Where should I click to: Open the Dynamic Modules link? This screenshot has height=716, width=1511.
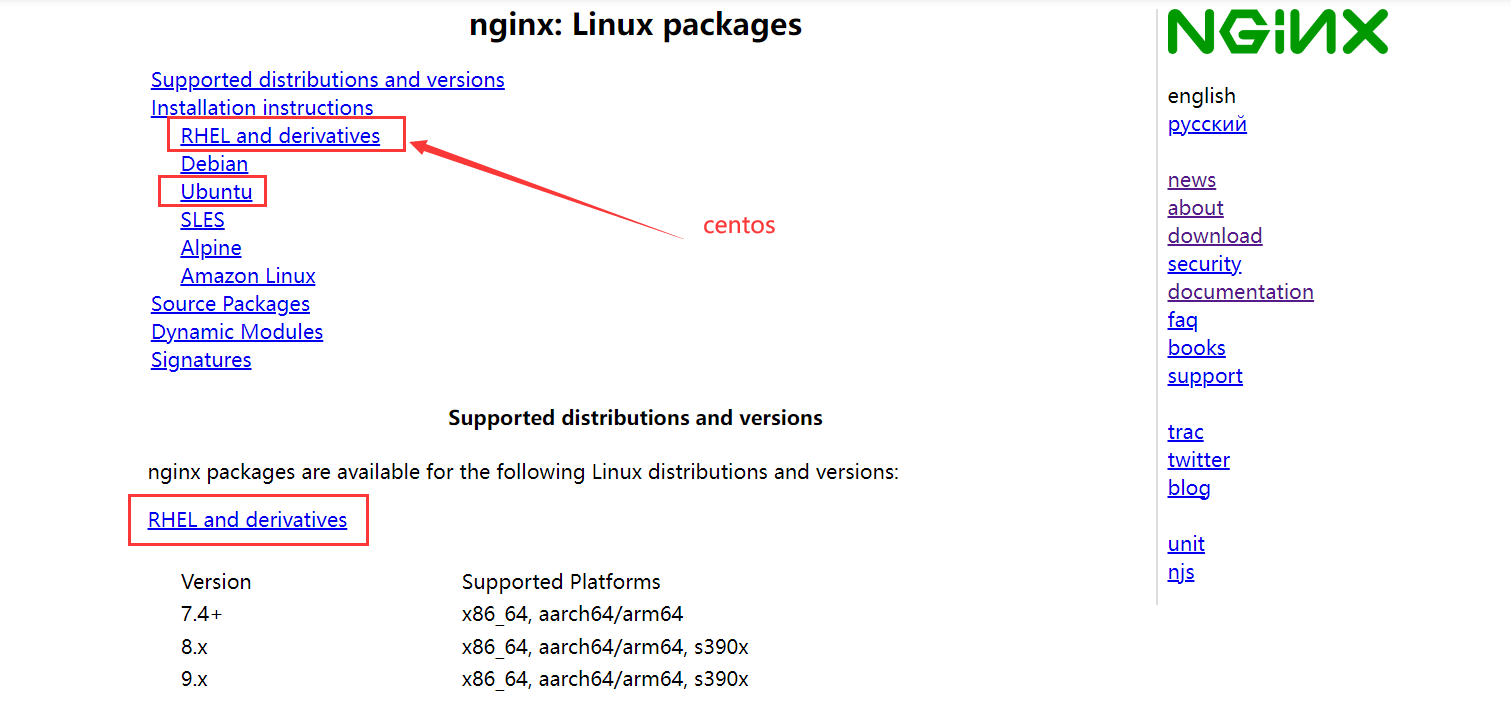237,332
